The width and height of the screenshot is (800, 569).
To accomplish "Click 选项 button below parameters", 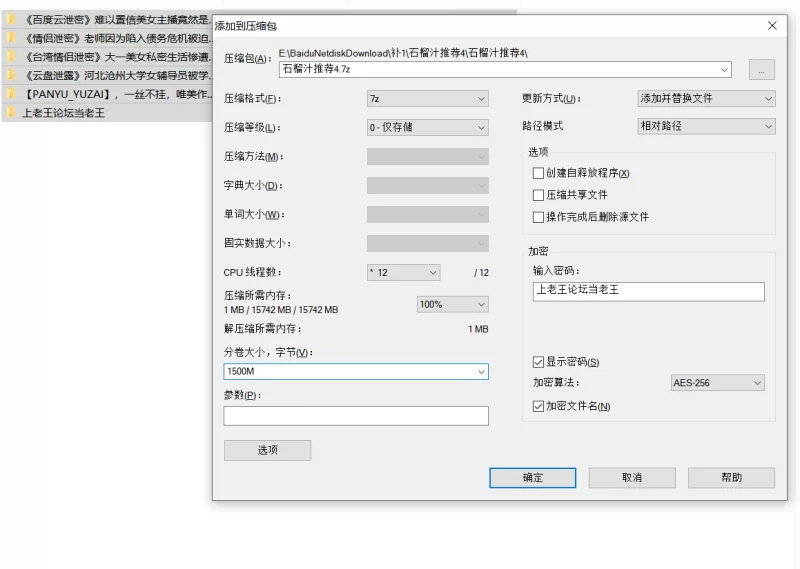I will 267,450.
